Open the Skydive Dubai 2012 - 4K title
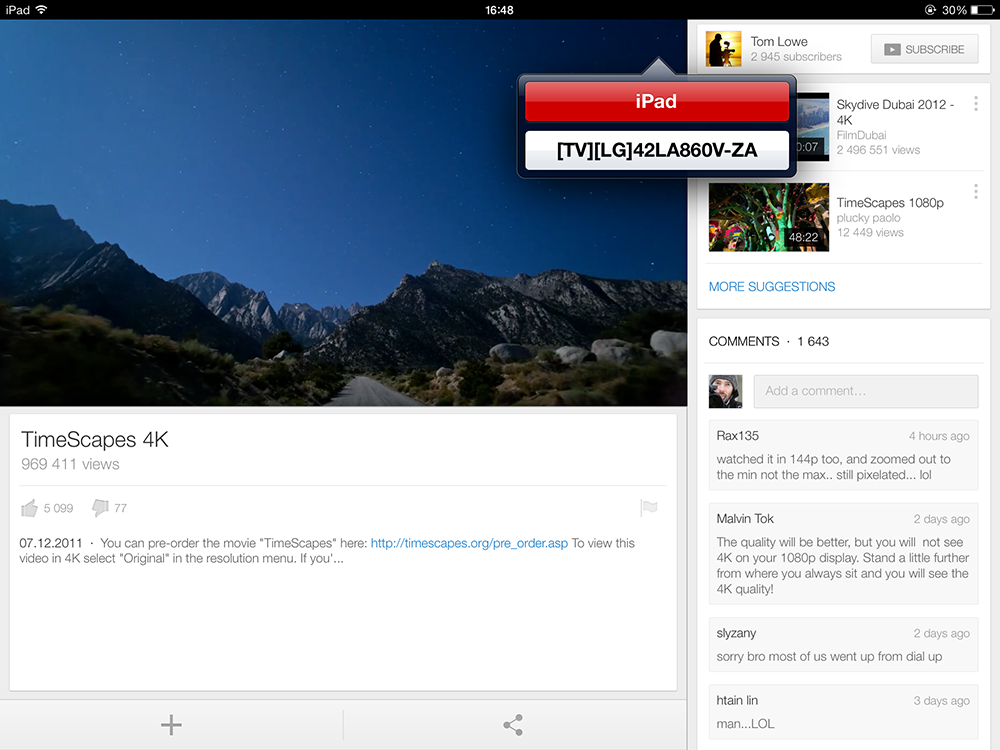This screenshot has height=750, width=1000. [895, 112]
